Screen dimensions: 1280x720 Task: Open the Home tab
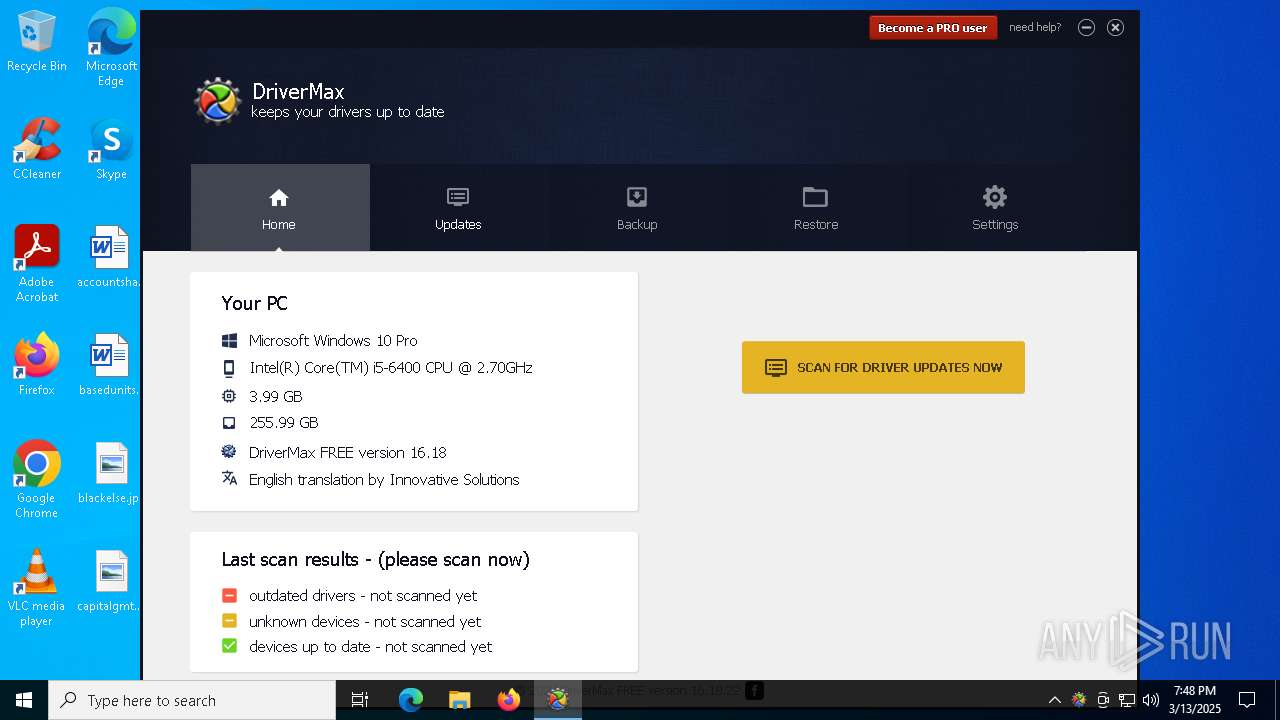point(280,208)
